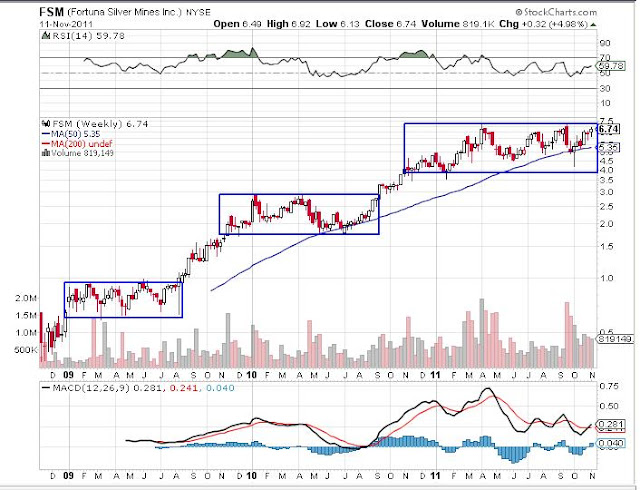Click the 5.35 moving average tag on right axis
The height and width of the screenshot is (490, 640).
pos(609,147)
